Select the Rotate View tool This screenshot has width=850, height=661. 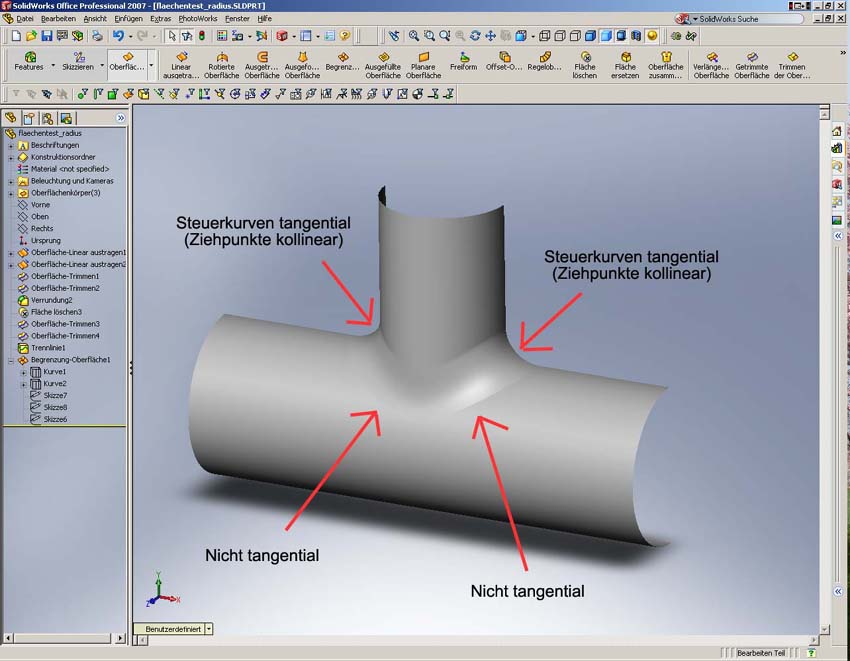coord(475,36)
